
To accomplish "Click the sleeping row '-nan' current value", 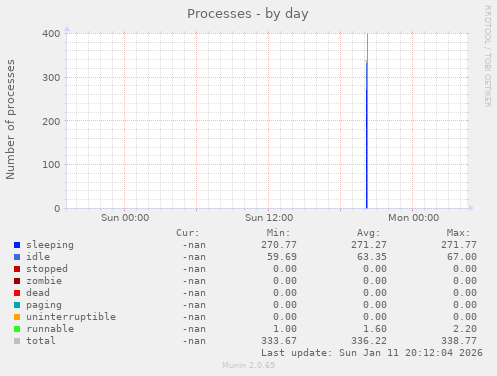I will click(x=194, y=245).
